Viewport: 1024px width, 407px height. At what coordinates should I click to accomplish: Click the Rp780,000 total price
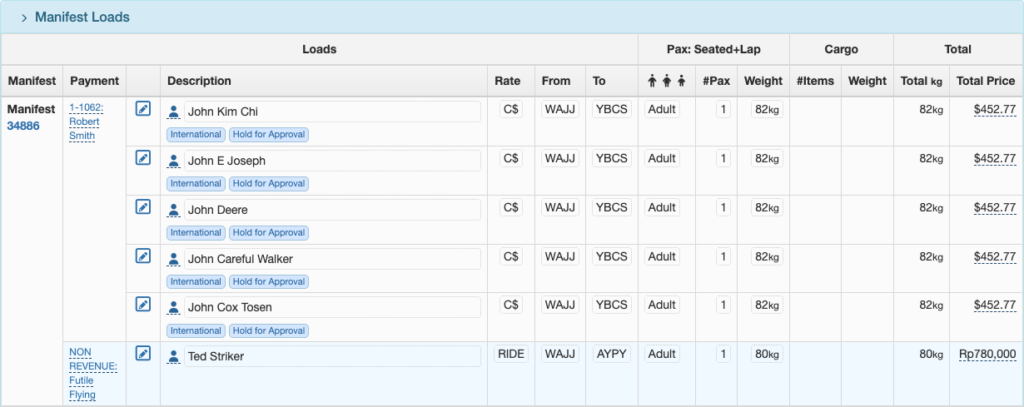tap(986, 354)
